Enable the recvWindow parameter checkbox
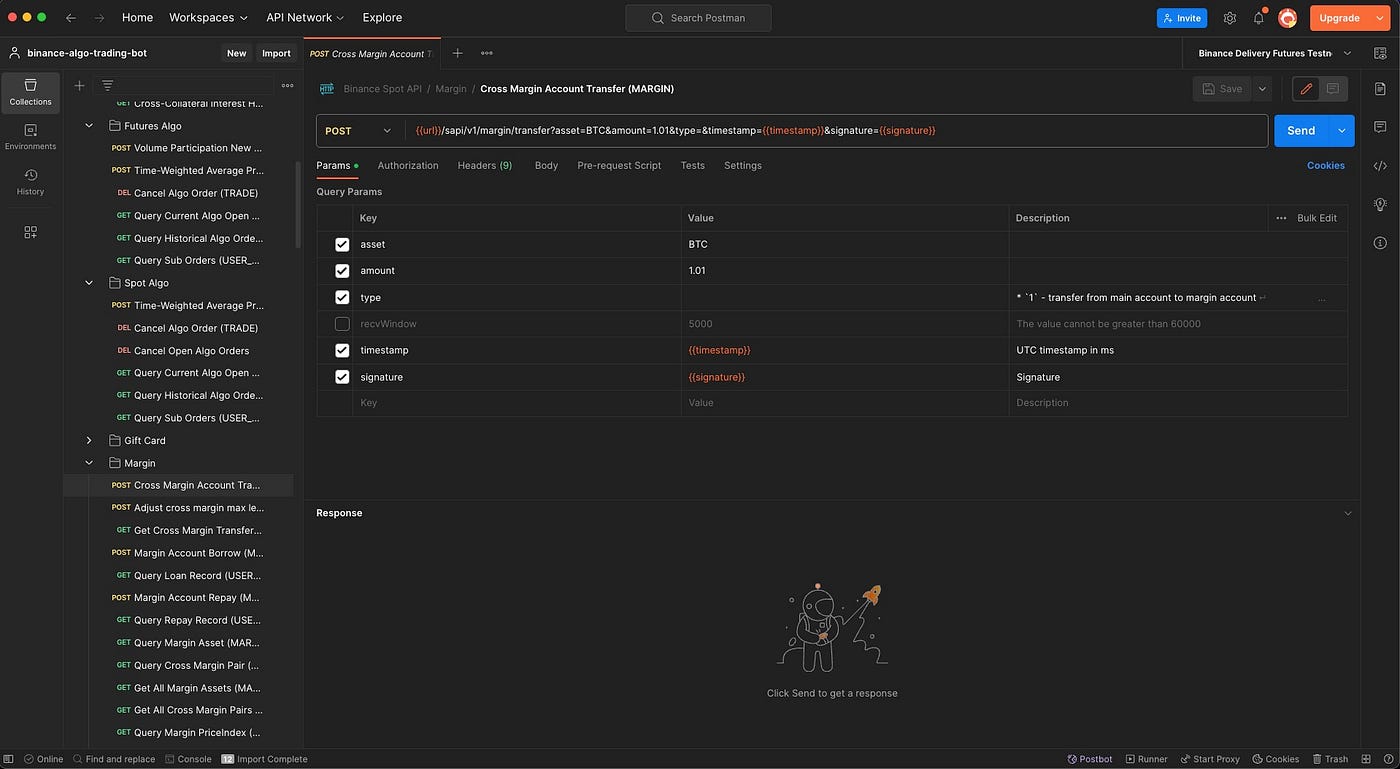Viewport: 1400px width, 769px height. pyautogui.click(x=342, y=324)
